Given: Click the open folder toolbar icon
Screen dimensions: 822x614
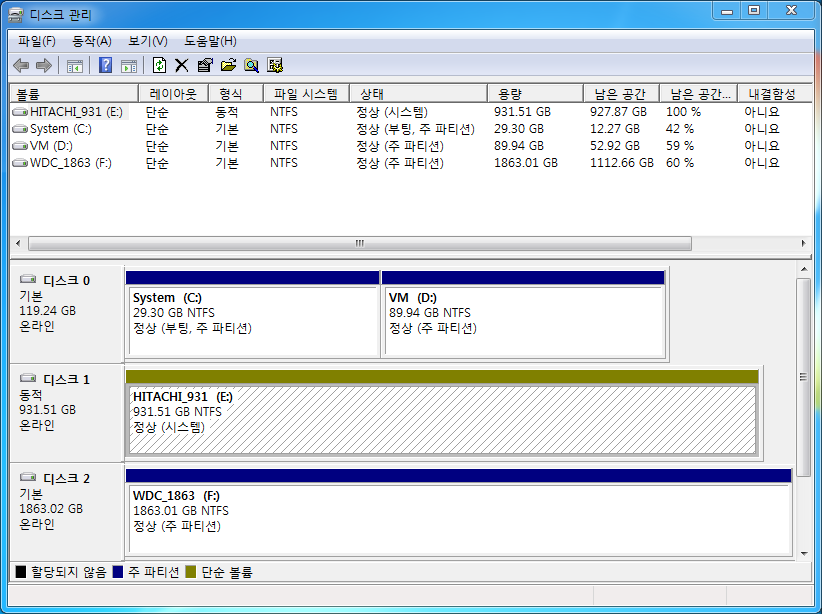Looking at the screenshot, I should tap(228, 66).
